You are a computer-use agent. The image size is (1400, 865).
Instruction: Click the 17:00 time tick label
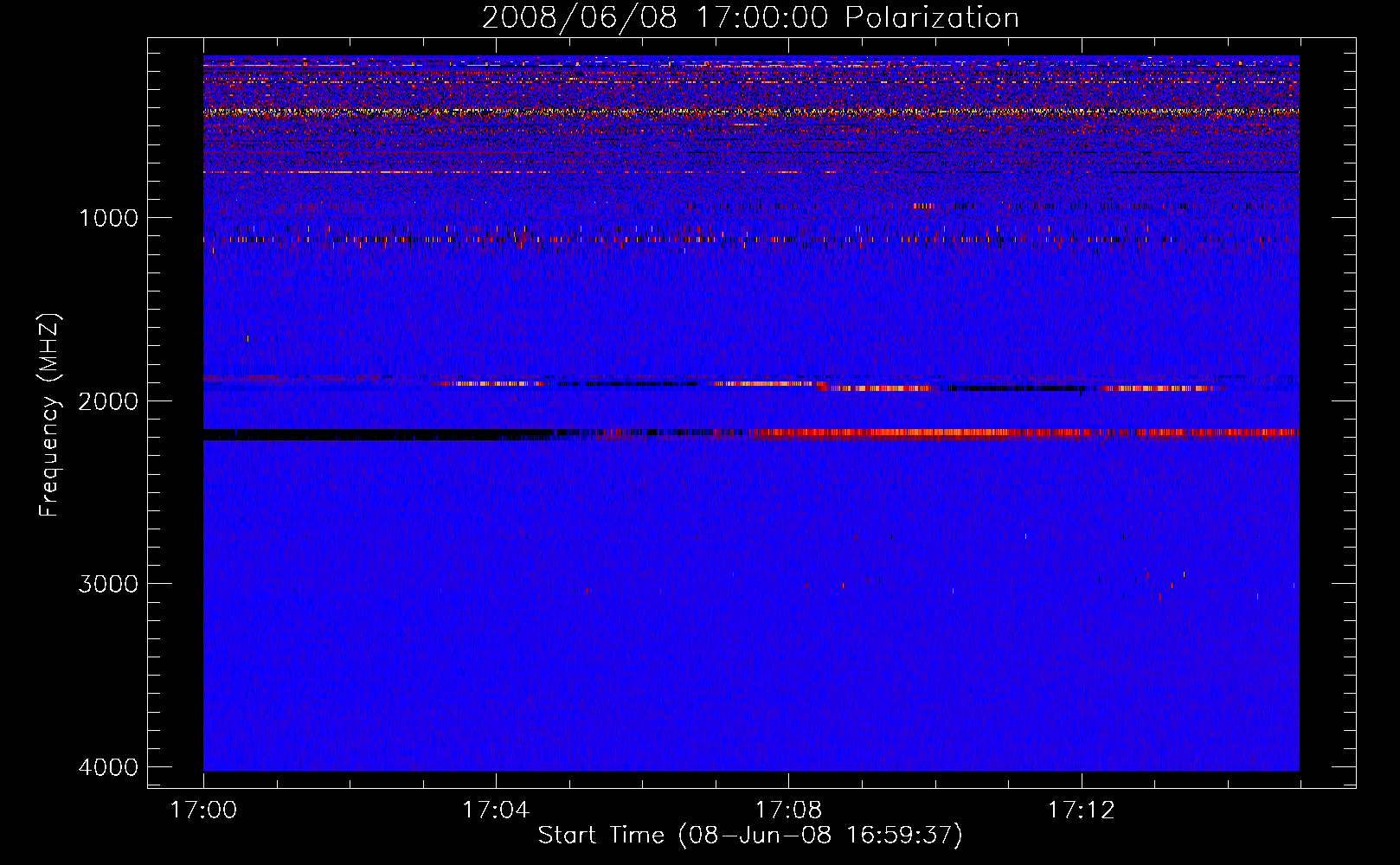point(203,811)
